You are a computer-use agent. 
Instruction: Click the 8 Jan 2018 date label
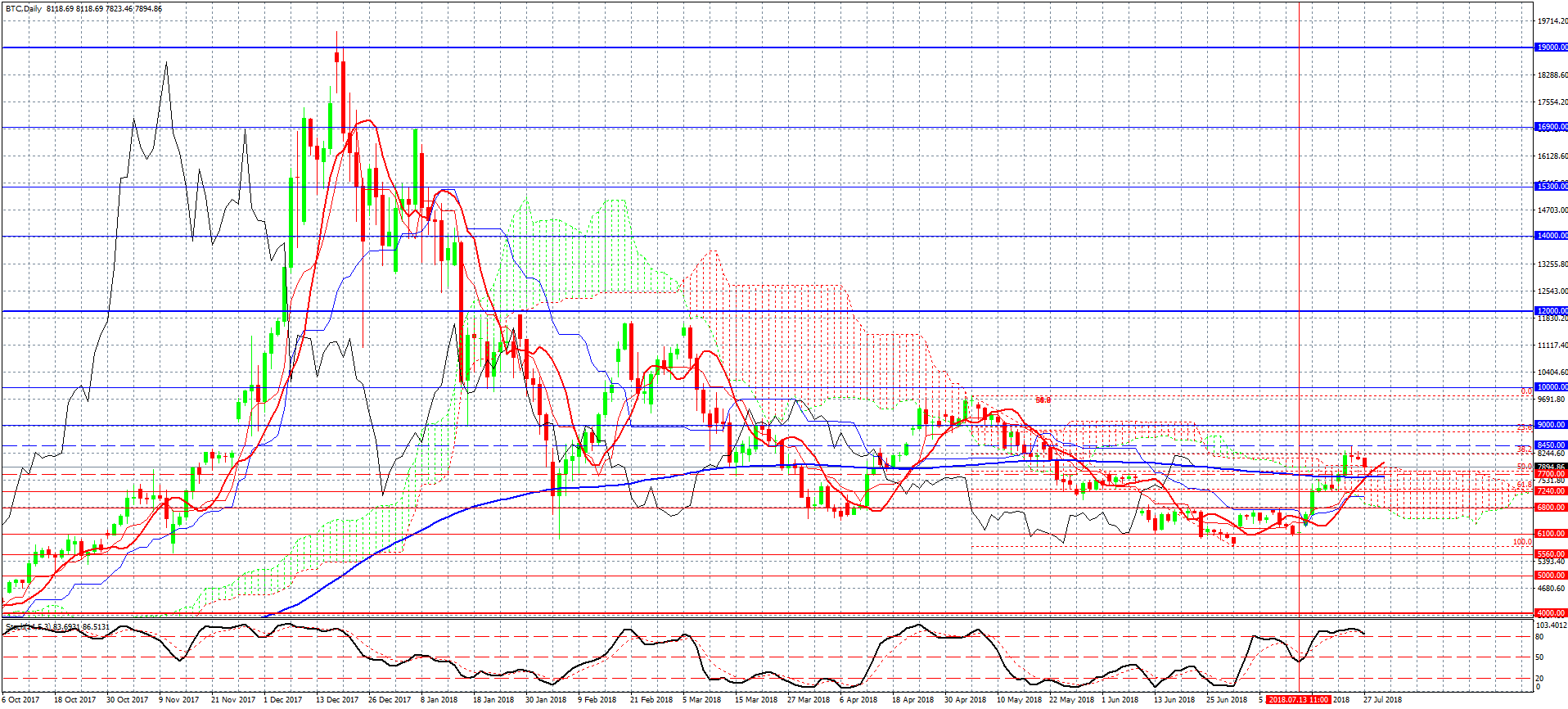(x=439, y=700)
